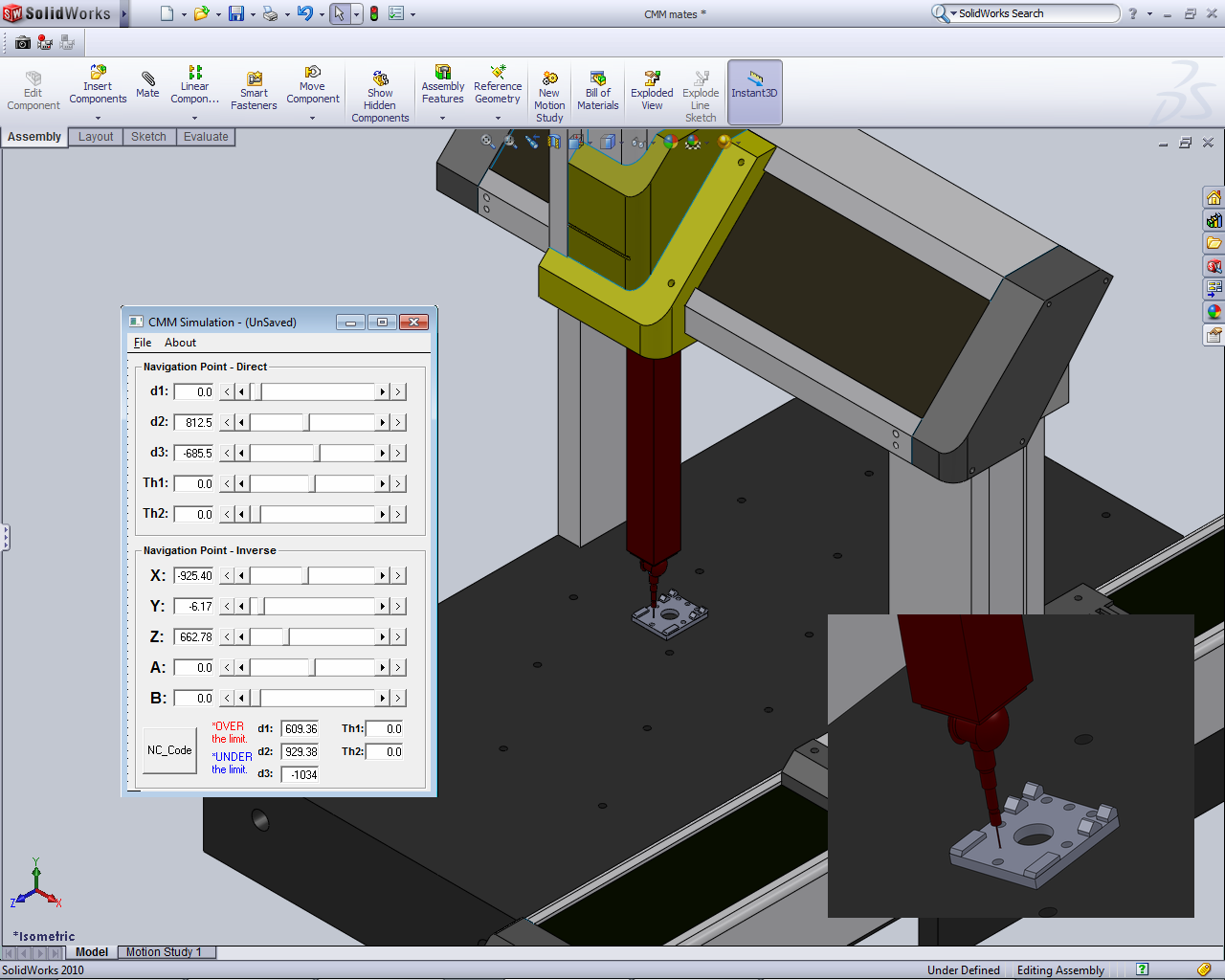Click the d1 value input field

(x=194, y=391)
